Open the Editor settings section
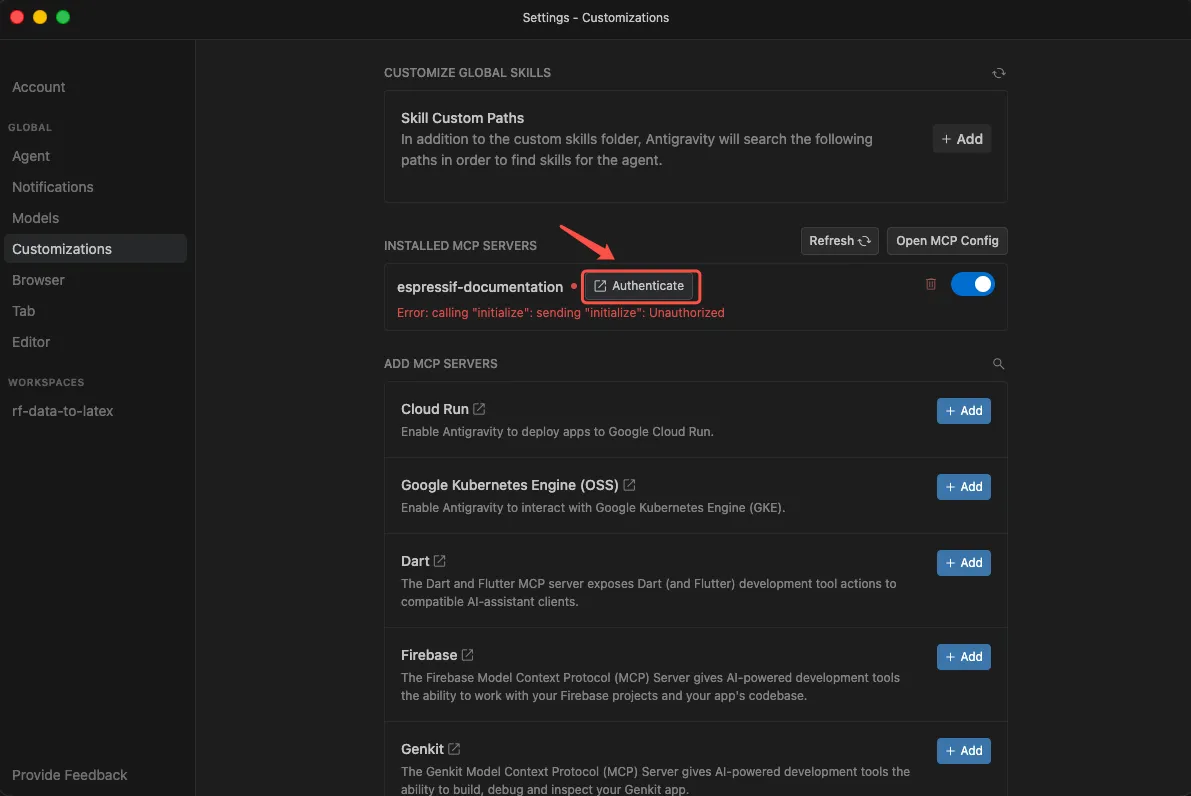This screenshot has height=796, width=1191. [31, 343]
